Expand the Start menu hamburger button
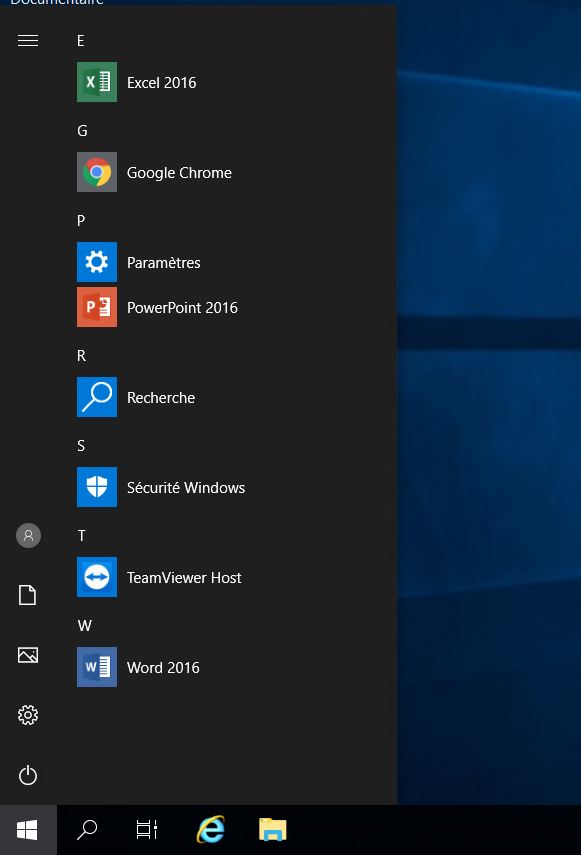The width and height of the screenshot is (581, 855). pos(28,40)
